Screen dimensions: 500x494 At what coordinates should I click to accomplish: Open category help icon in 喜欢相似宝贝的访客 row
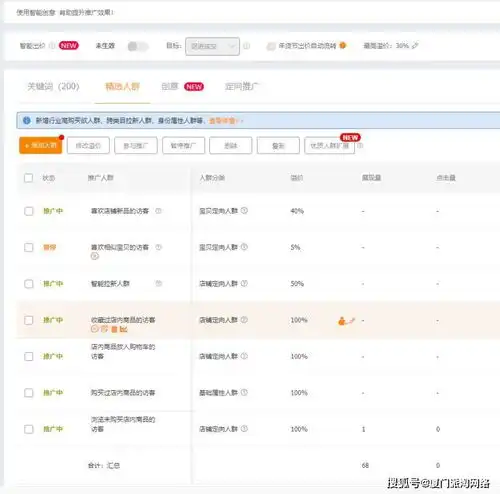(x=244, y=247)
